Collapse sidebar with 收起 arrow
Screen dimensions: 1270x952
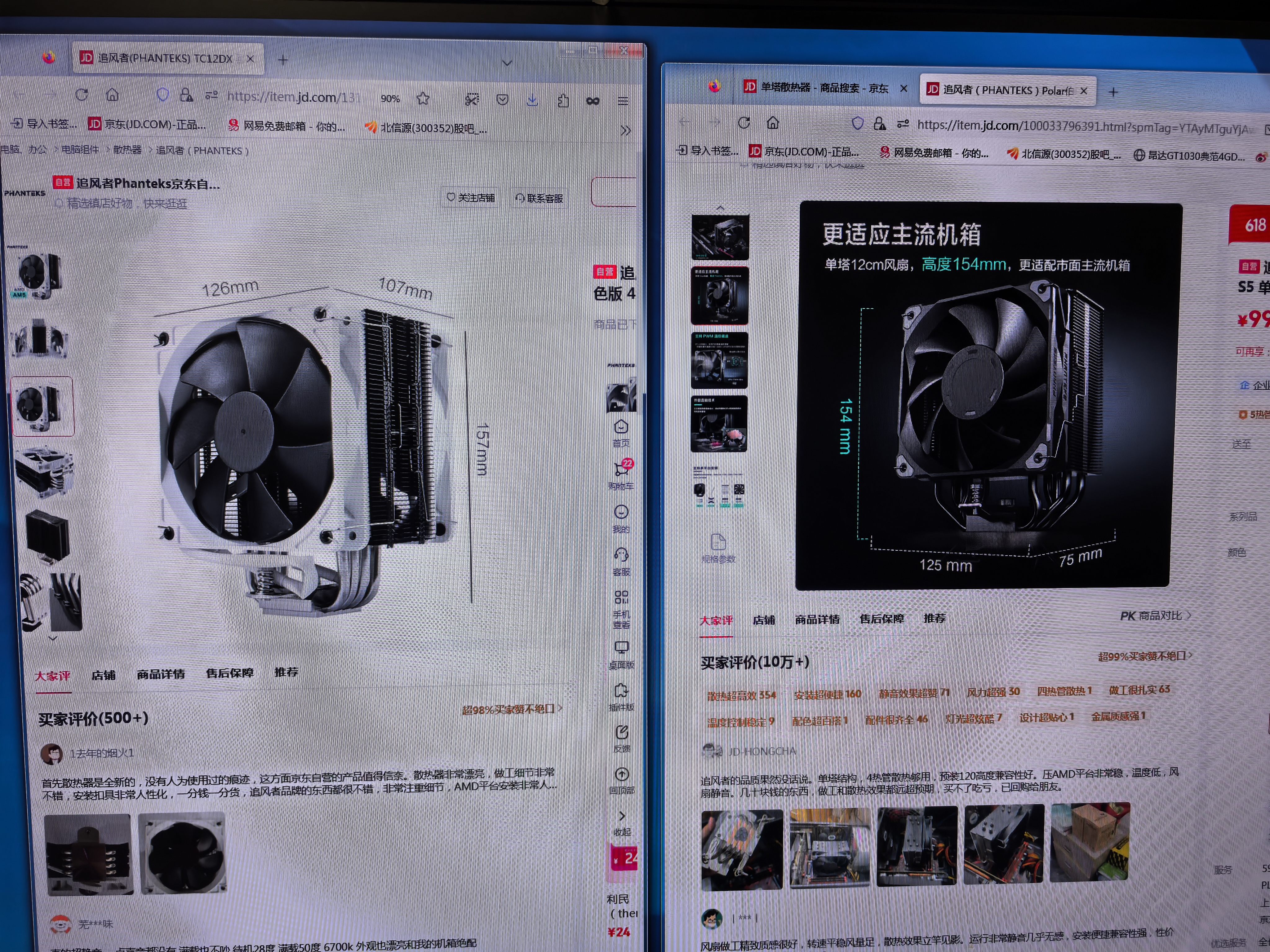622,823
